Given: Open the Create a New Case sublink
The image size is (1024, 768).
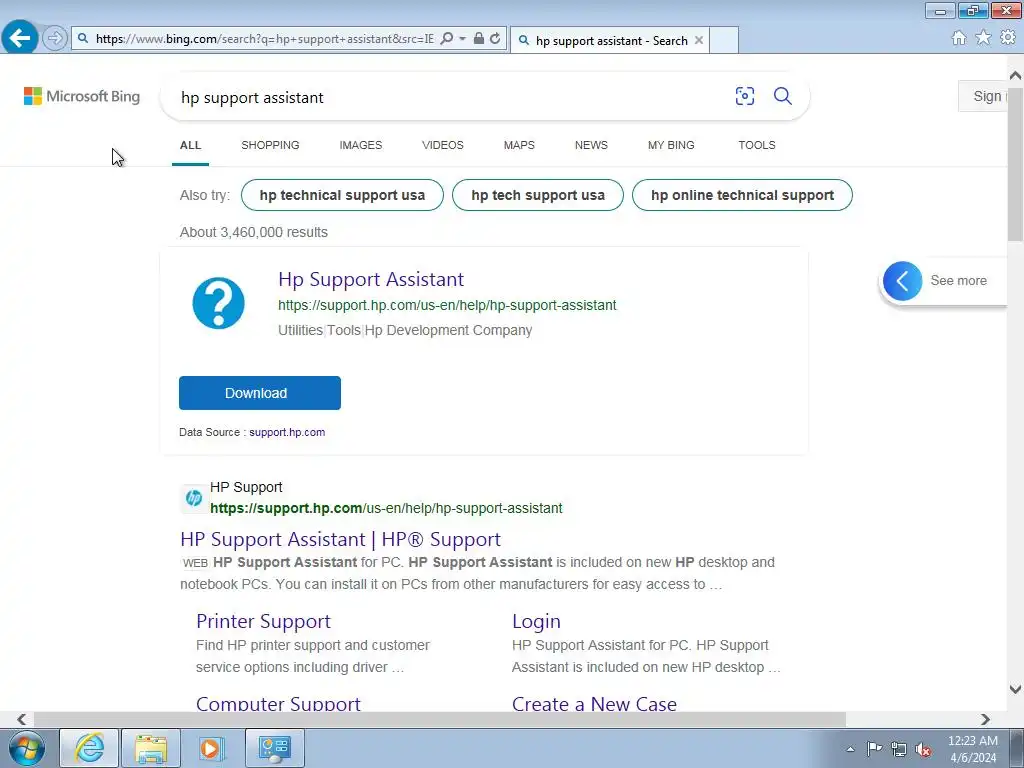Looking at the screenshot, I should [594, 703].
